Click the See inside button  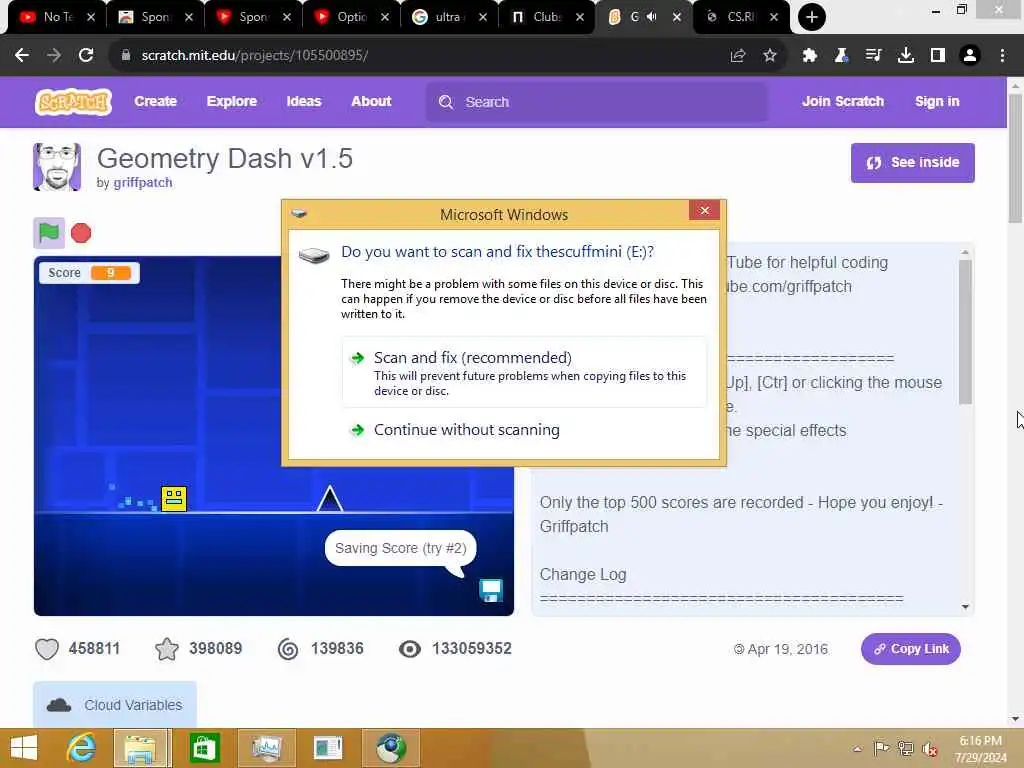912,163
